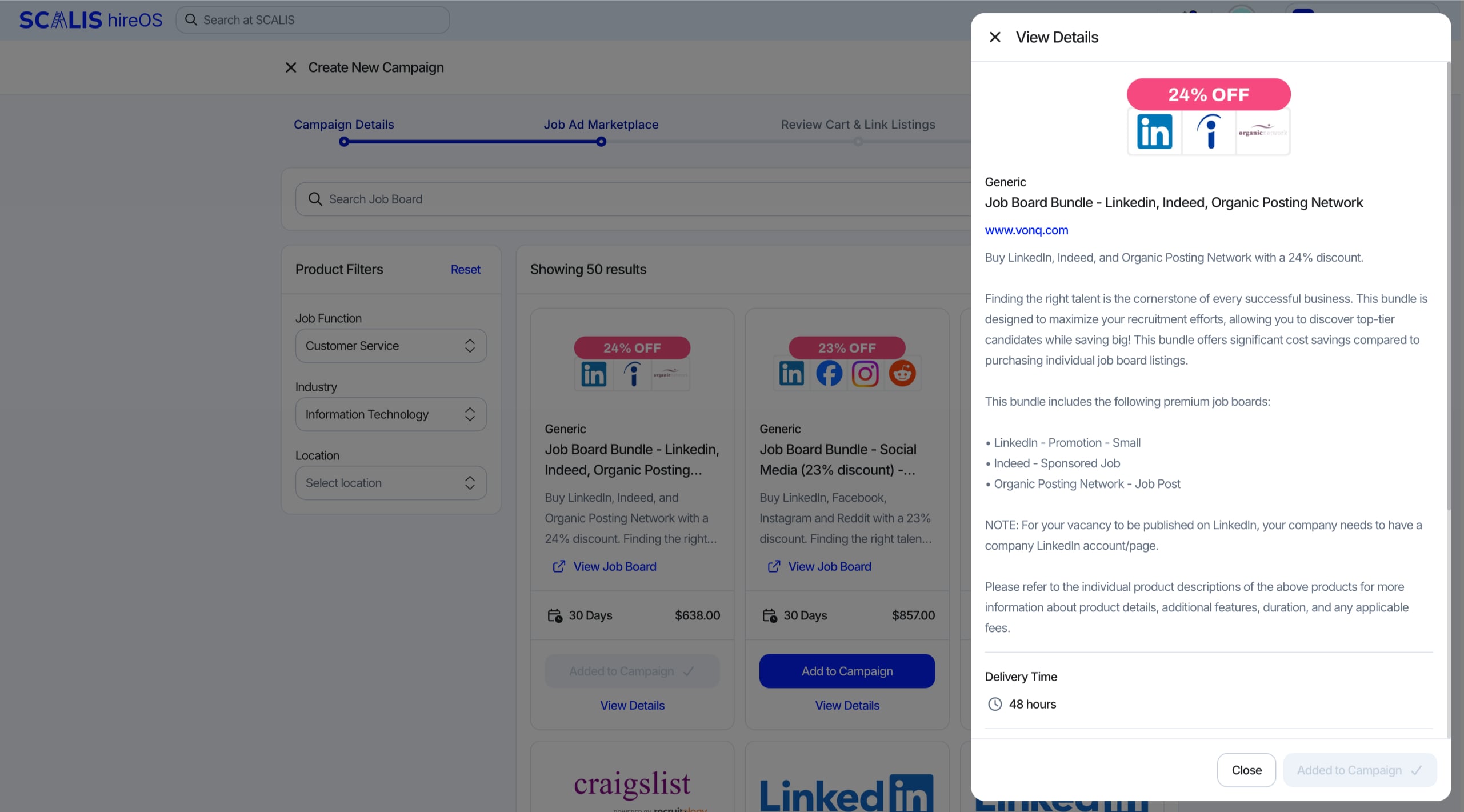The image size is (1464, 812).
Task: Click the LinkedIn logo in the View Details bundle image
Action: click(1154, 131)
